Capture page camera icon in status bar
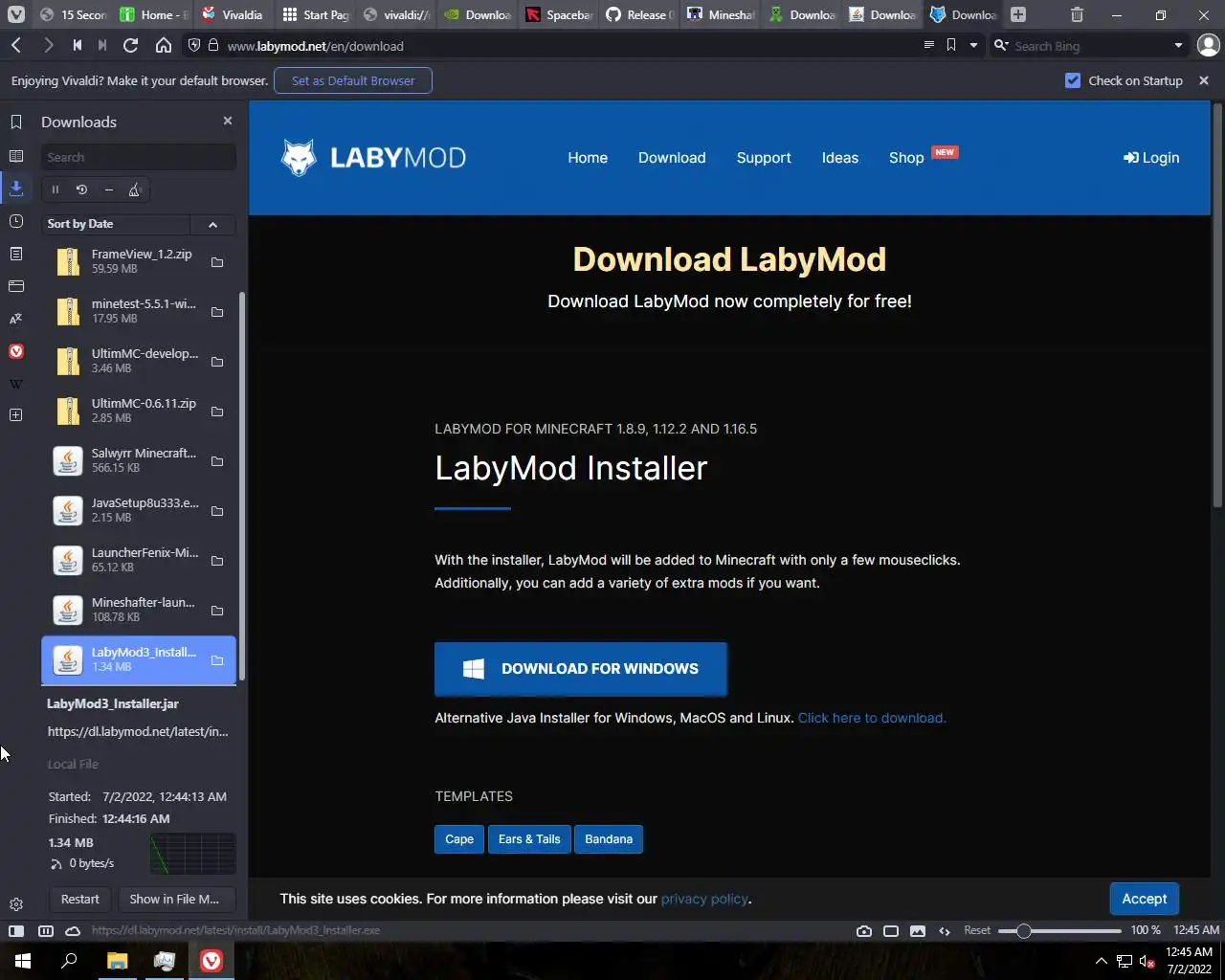The image size is (1225, 980). click(864, 930)
